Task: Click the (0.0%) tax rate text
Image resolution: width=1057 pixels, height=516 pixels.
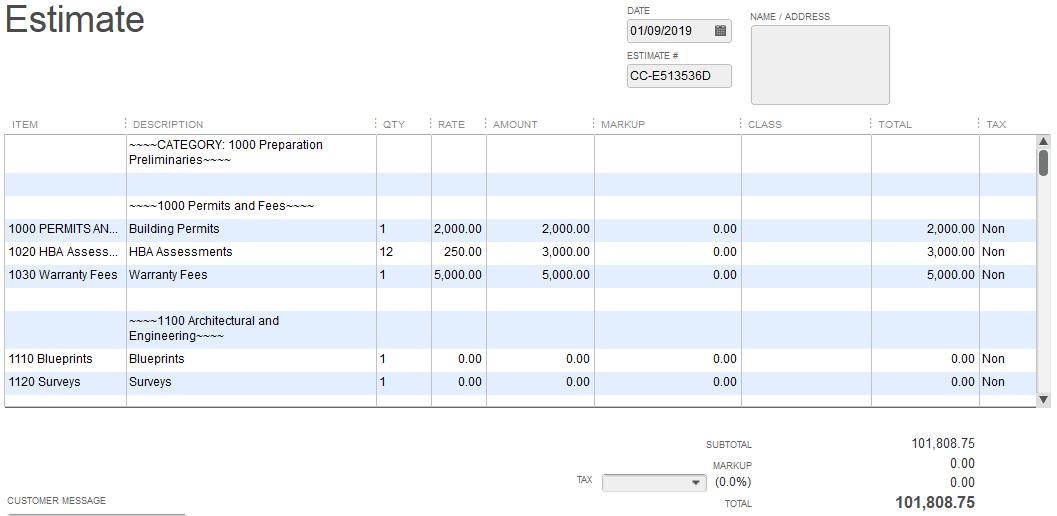Action: tap(733, 483)
